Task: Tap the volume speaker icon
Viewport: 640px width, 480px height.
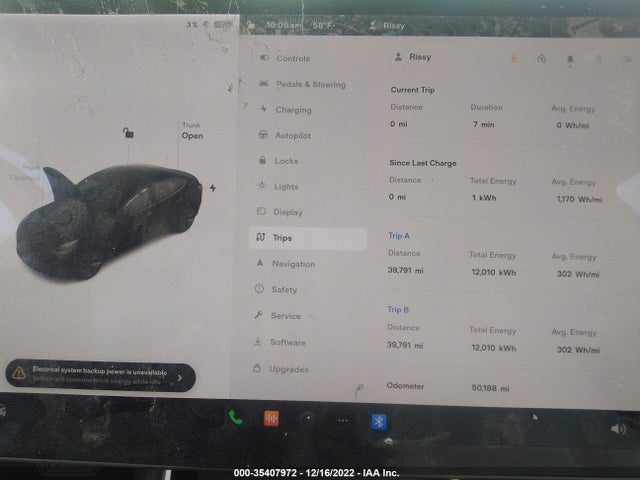Action: click(619, 429)
